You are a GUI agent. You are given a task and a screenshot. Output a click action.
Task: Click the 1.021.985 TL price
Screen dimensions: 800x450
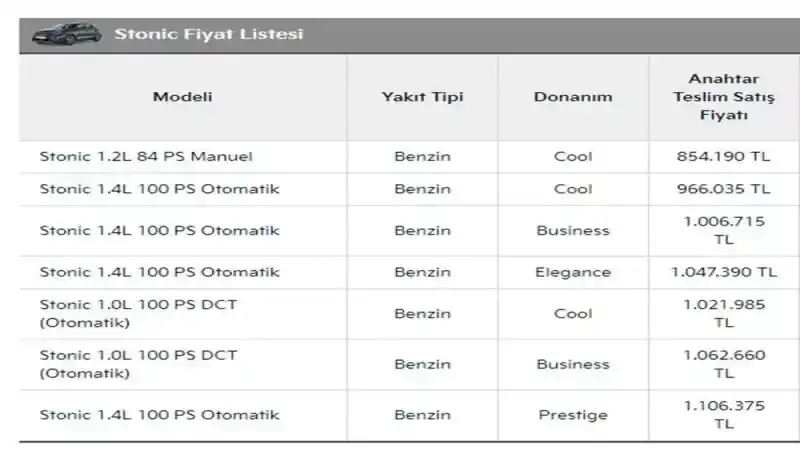tap(724, 313)
